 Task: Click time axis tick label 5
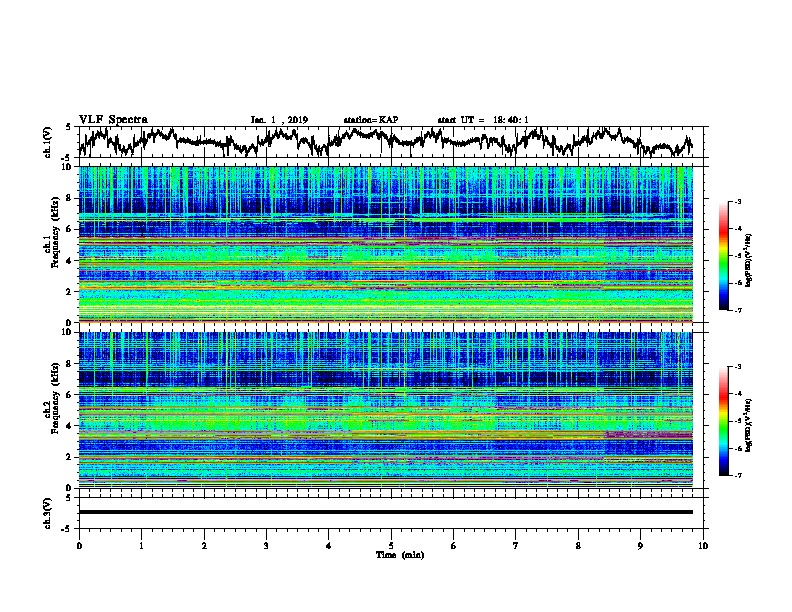(x=391, y=546)
